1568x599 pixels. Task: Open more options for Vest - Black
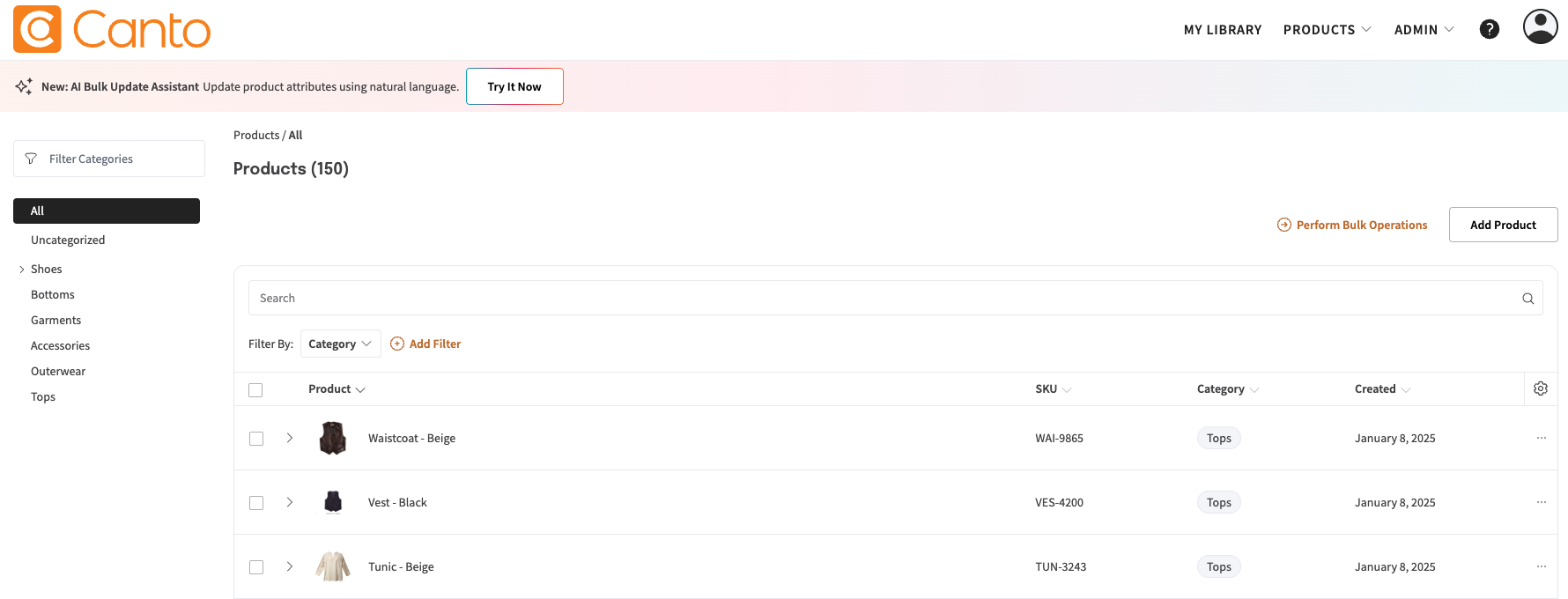tap(1542, 502)
